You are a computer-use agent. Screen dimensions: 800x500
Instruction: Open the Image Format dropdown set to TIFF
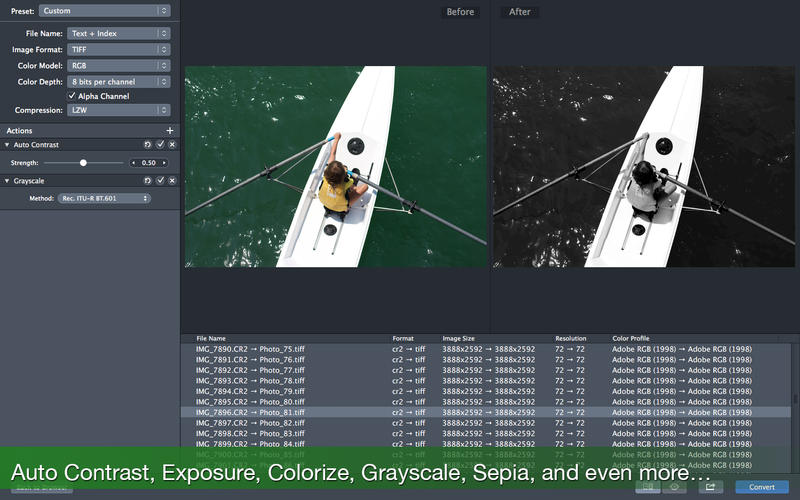tap(118, 49)
